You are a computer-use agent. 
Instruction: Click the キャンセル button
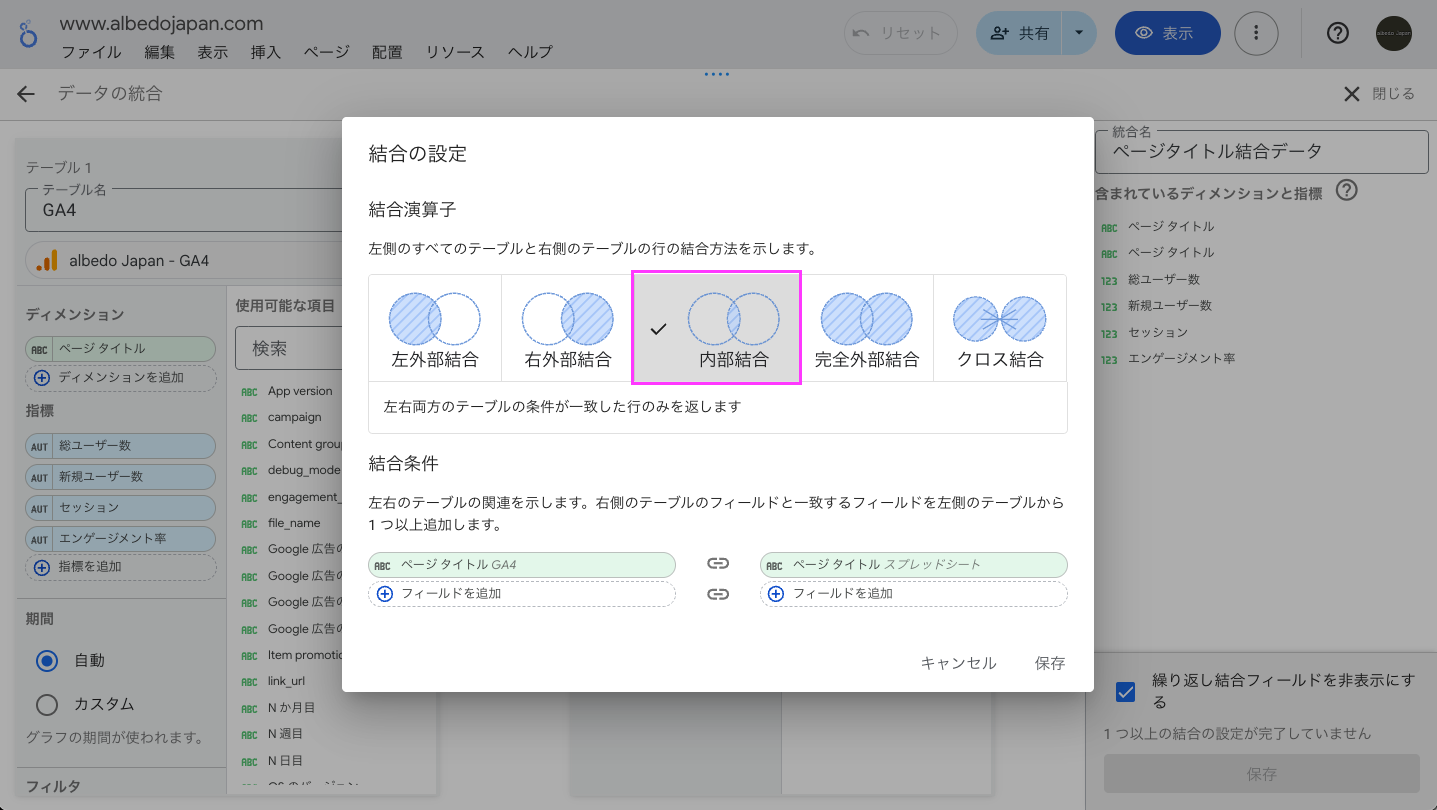point(957,662)
